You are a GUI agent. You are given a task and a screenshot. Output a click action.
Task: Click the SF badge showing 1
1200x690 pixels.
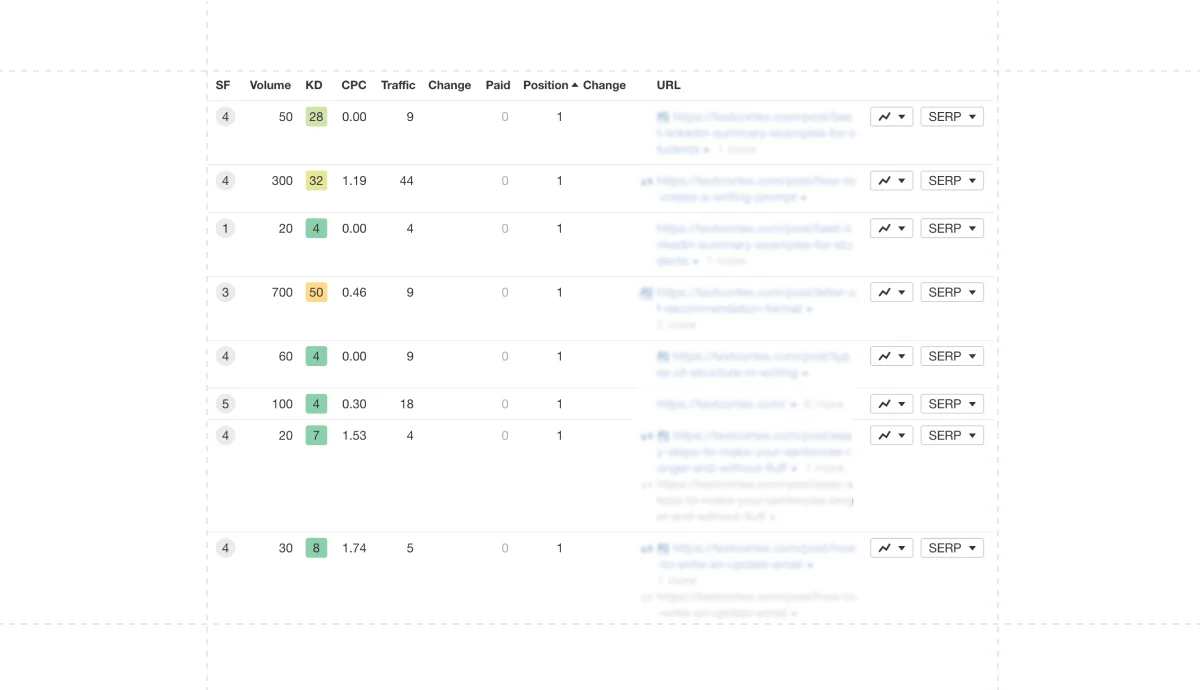(x=226, y=229)
